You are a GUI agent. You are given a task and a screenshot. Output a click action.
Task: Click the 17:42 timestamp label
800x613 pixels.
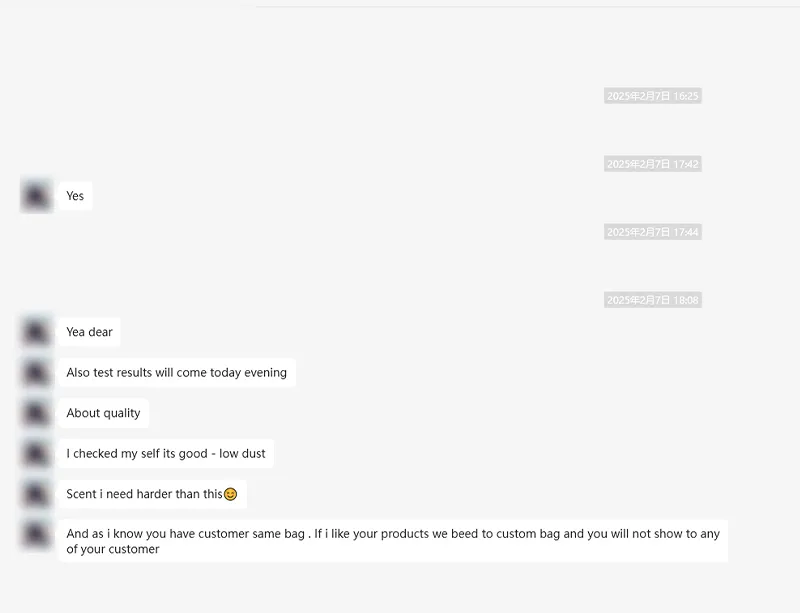tap(652, 163)
